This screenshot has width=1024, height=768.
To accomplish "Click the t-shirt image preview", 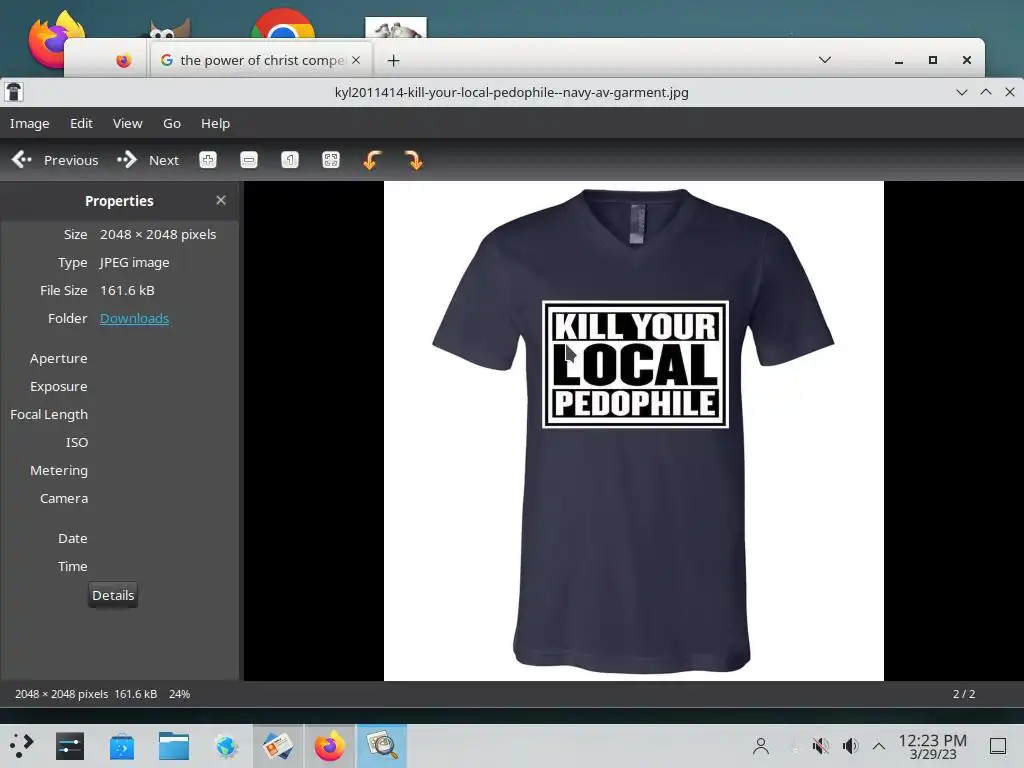I will coord(633,431).
